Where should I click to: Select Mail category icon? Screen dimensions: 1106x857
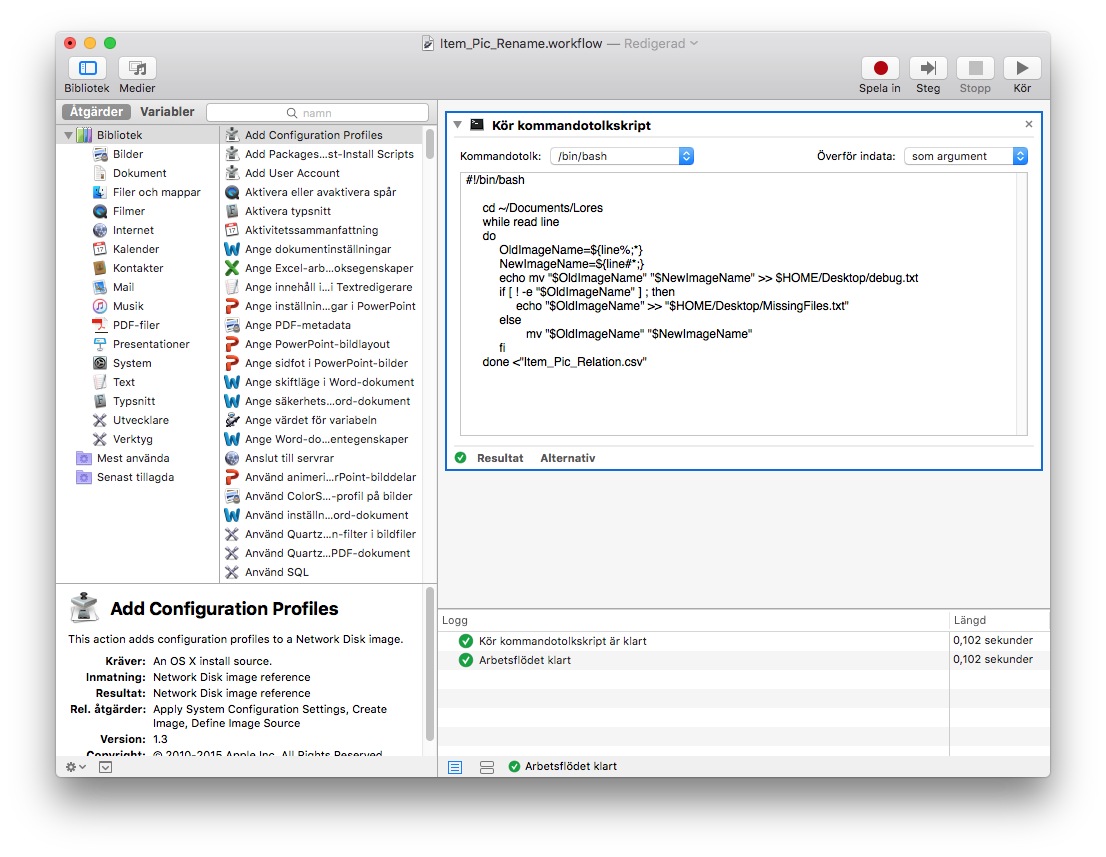click(x=100, y=287)
